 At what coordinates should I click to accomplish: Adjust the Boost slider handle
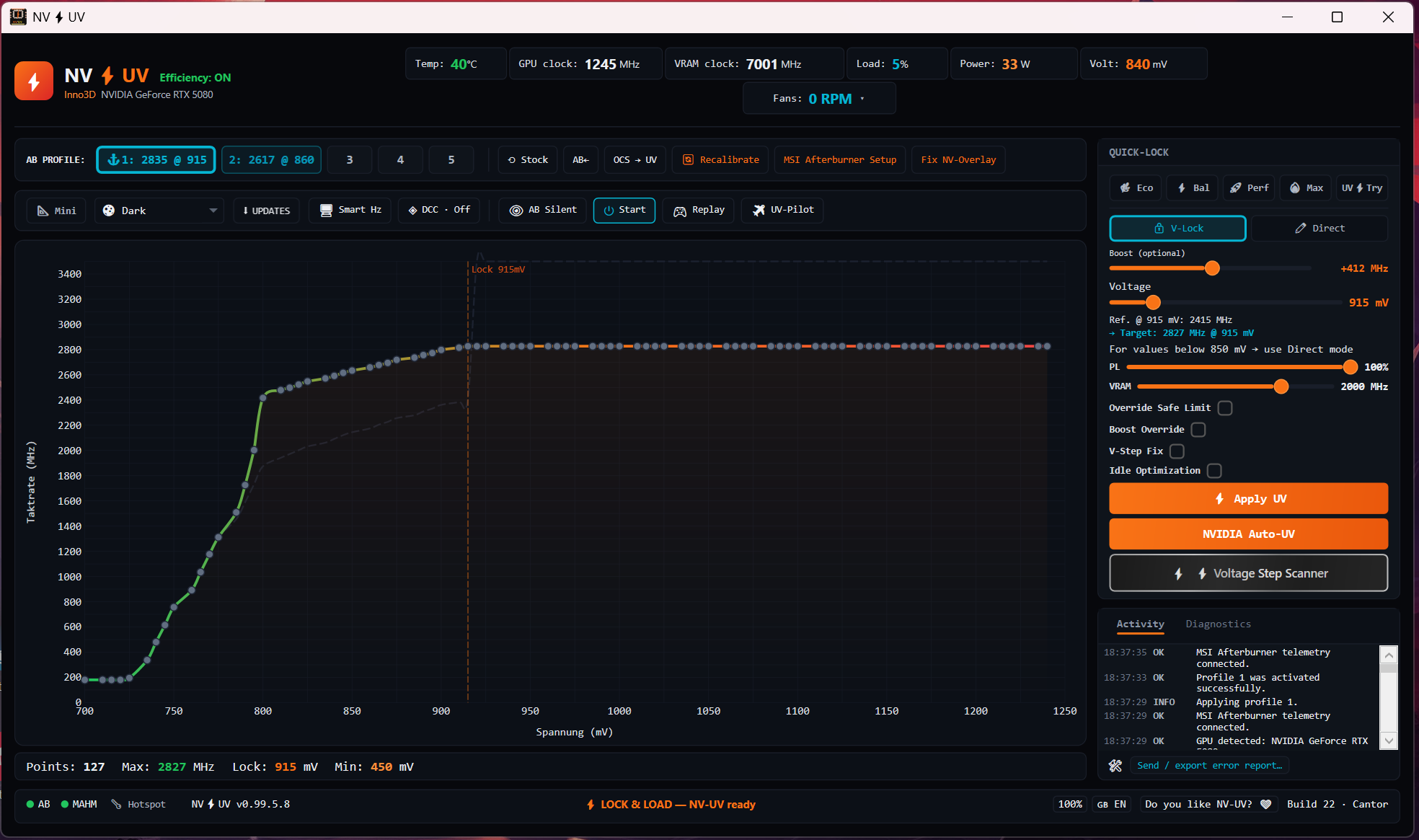click(x=1212, y=268)
